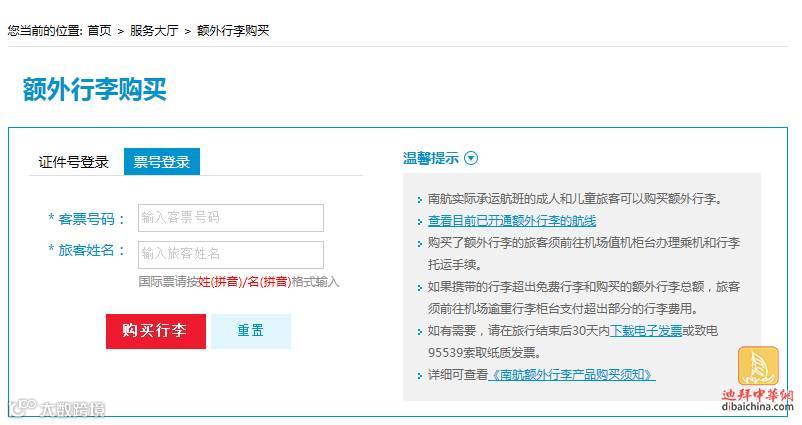The image size is (802, 425).
Task: Click the 额外行李购买 page heading
Action: (95, 90)
